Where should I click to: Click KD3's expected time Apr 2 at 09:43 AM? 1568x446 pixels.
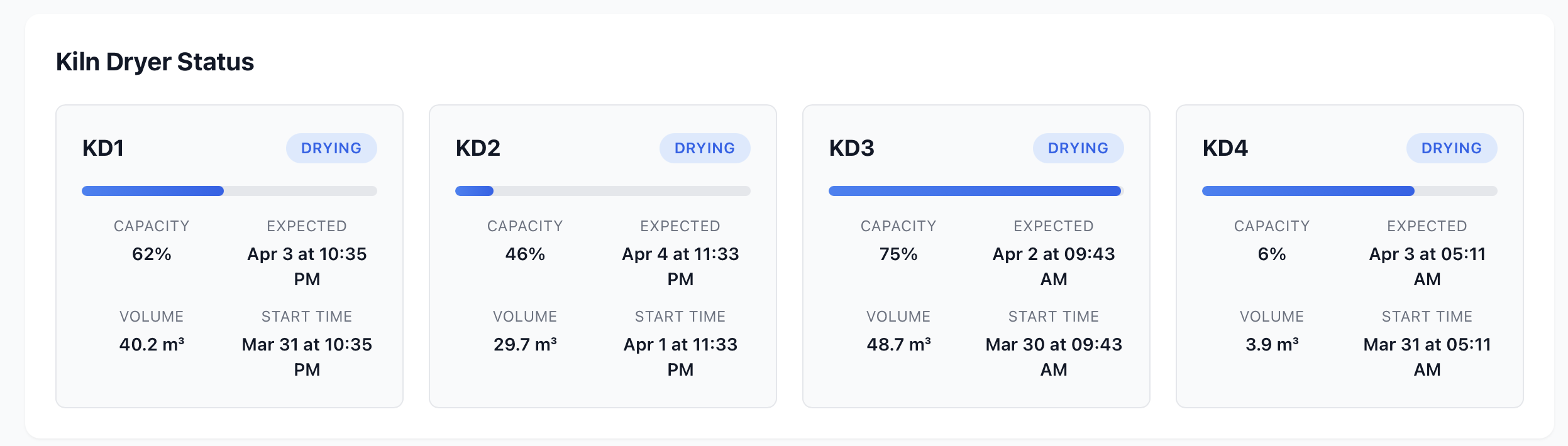click(x=1054, y=266)
